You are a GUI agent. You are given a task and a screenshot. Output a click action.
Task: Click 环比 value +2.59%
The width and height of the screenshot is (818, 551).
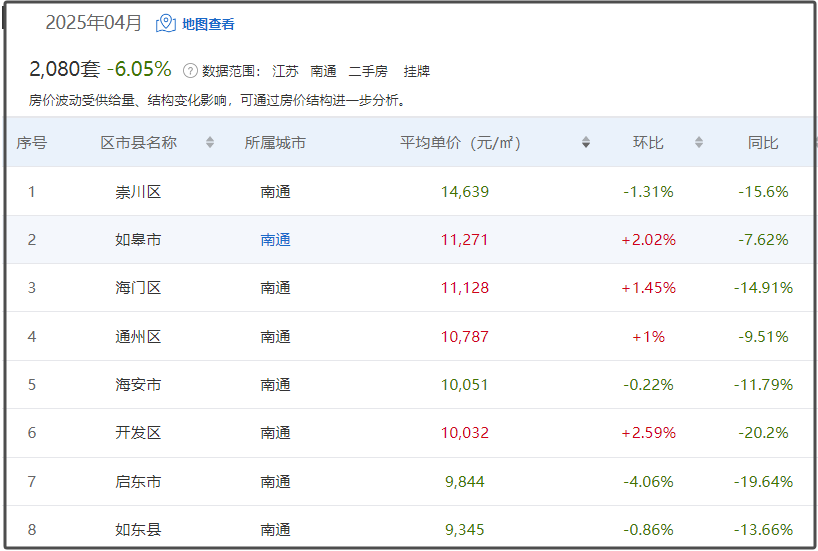pyautogui.click(x=648, y=433)
